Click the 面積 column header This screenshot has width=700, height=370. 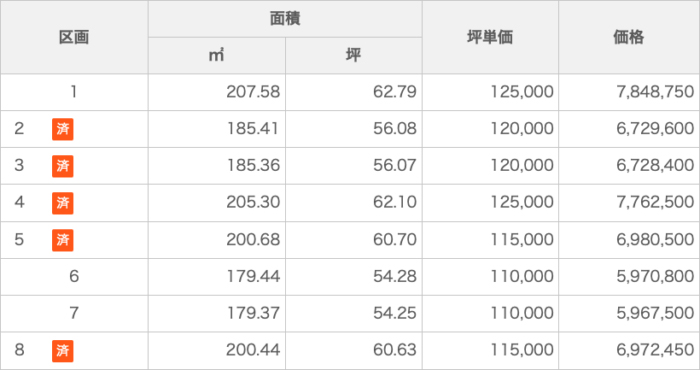(285, 19)
